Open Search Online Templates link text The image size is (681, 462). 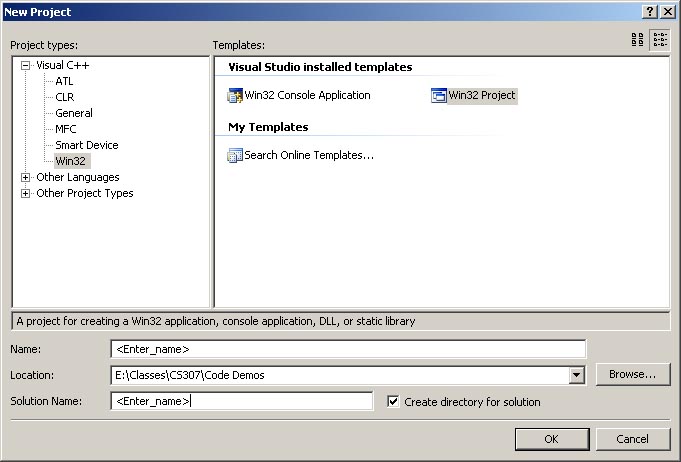[309, 155]
